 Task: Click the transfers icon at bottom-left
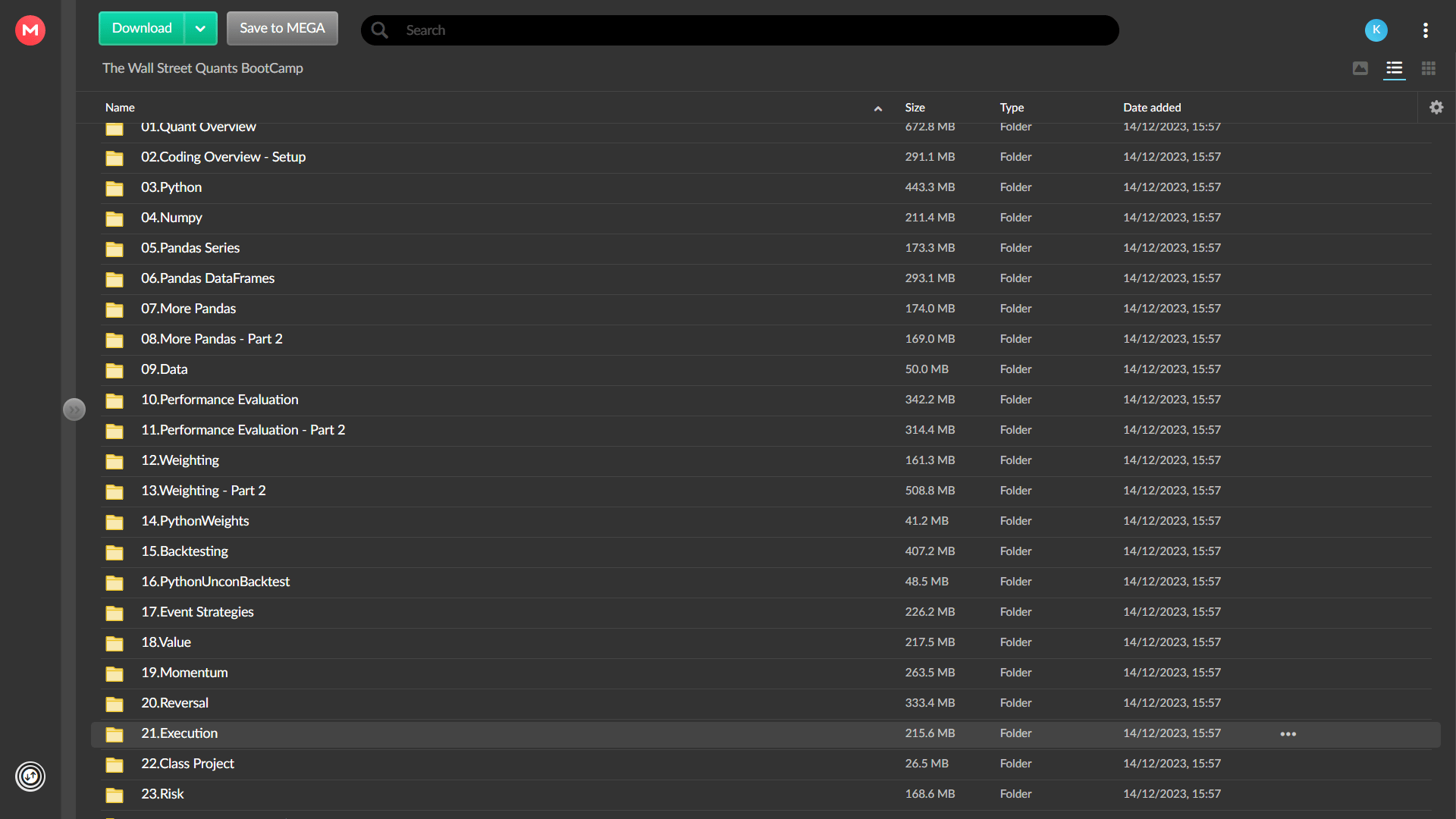coord(30,776)
